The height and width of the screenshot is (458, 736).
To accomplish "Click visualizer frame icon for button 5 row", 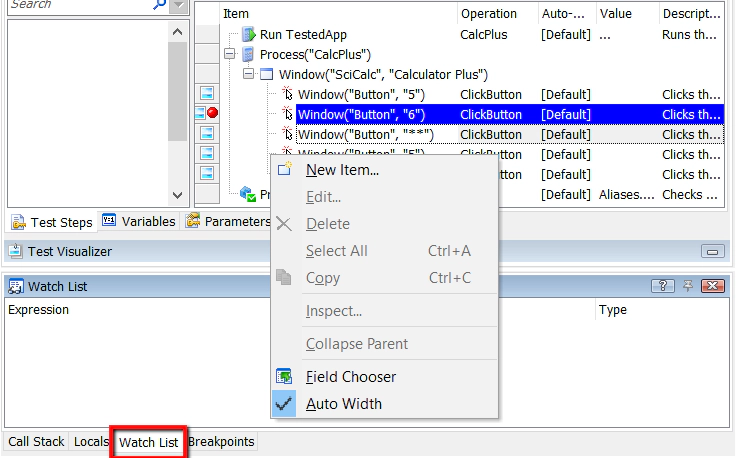I will [x=207, y=93].
